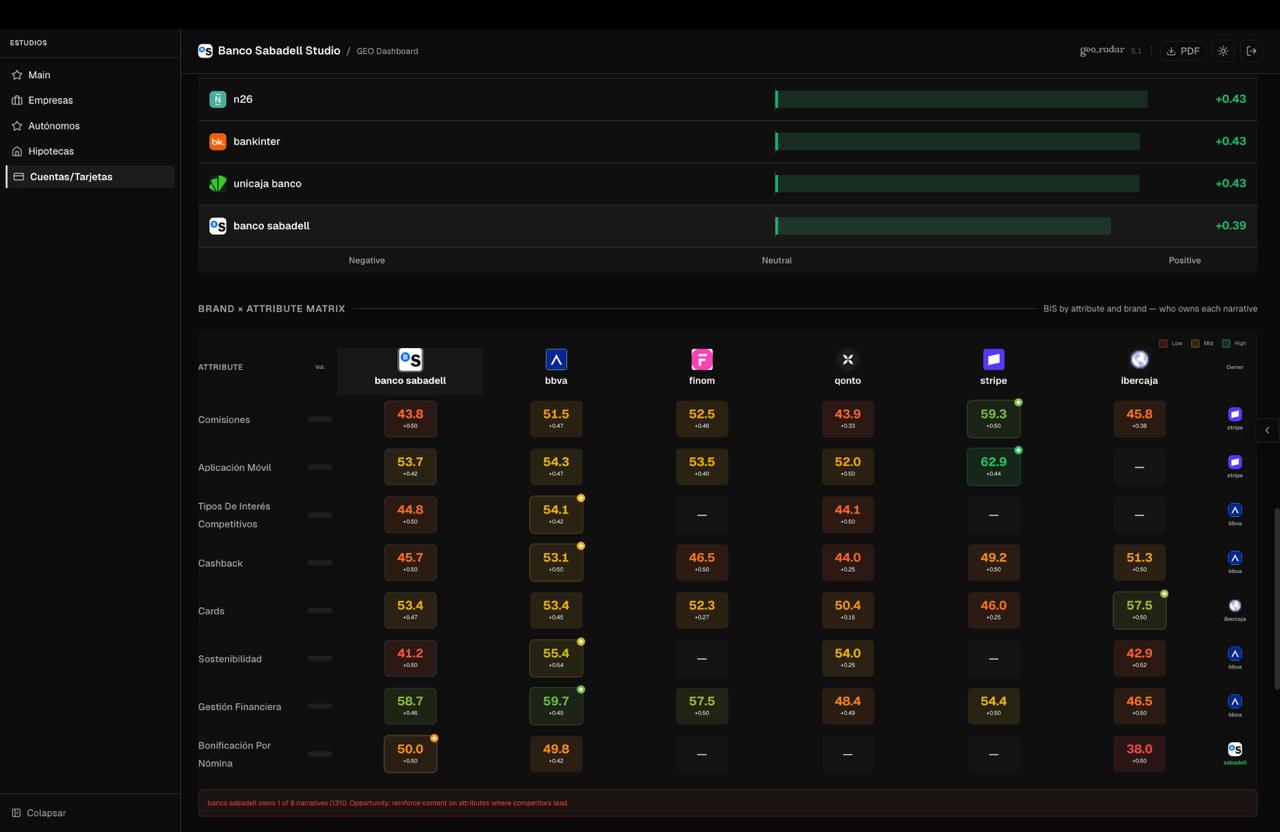Open the Main sidebar item
1280x832 pixels.
click(39, 75)
